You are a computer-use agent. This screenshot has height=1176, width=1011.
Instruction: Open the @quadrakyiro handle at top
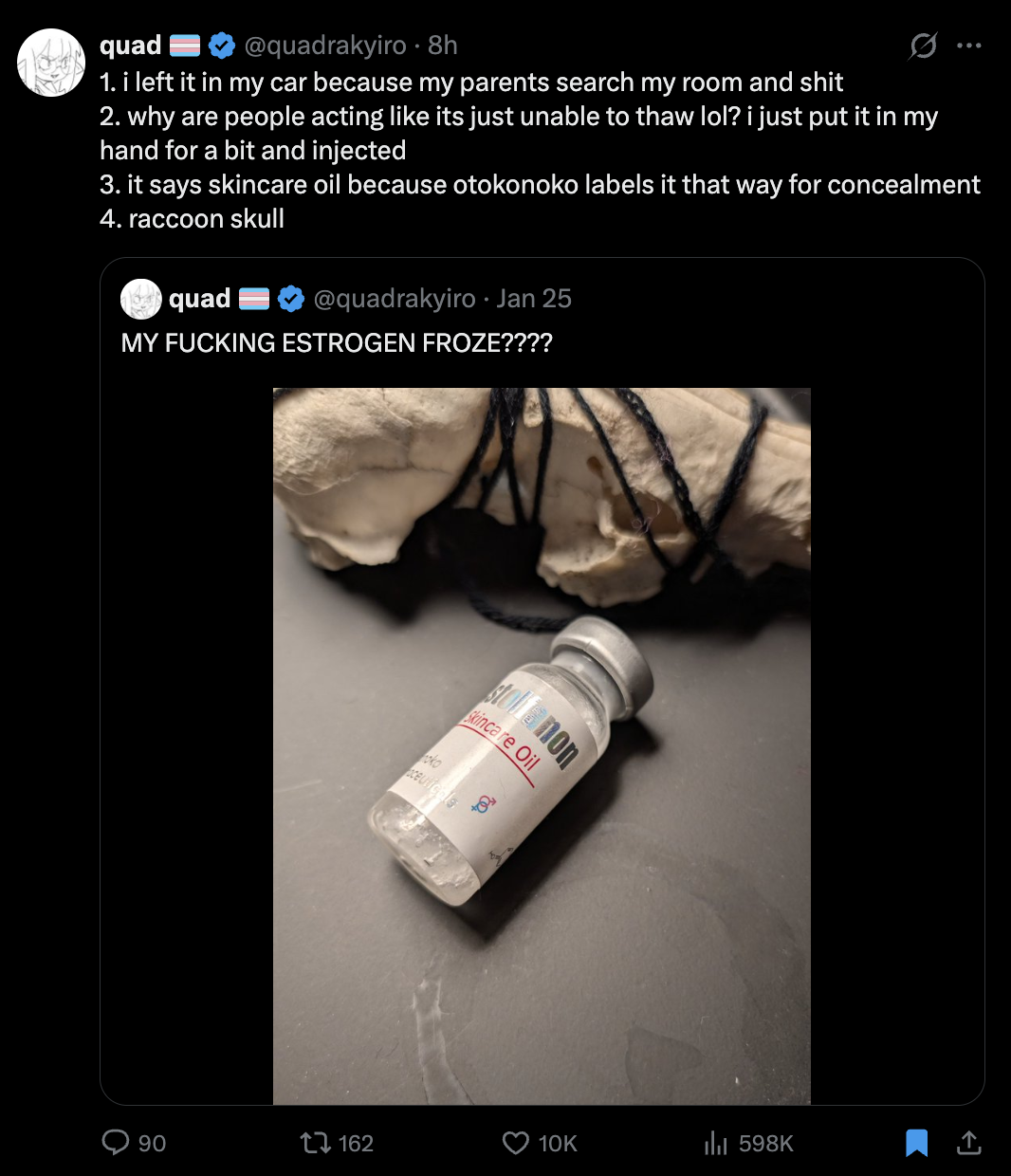tap(325, 45)
